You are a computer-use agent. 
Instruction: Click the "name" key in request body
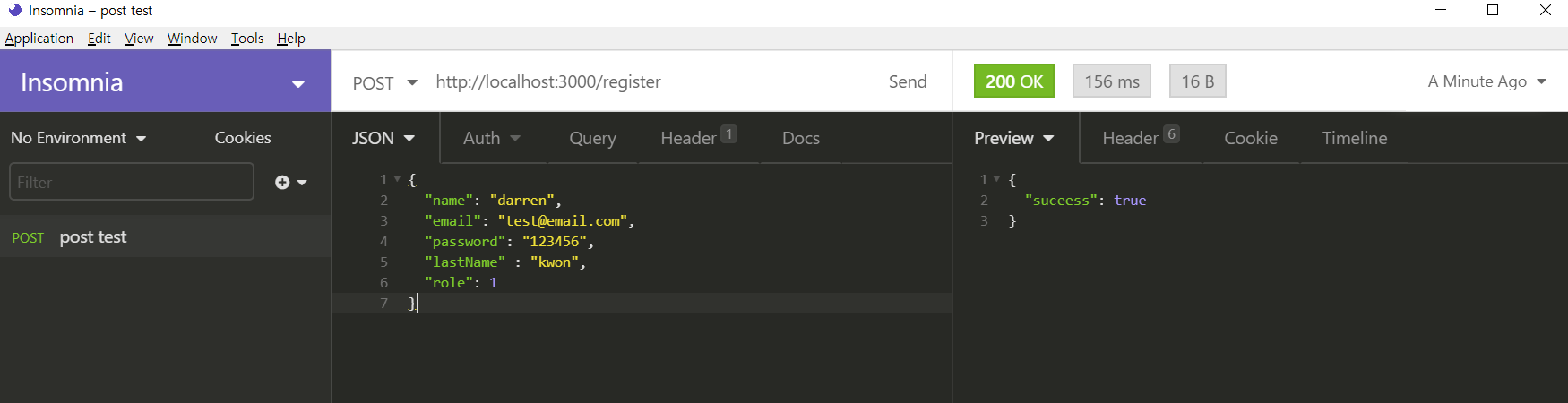pyautogui.click(x=449, y=200)
